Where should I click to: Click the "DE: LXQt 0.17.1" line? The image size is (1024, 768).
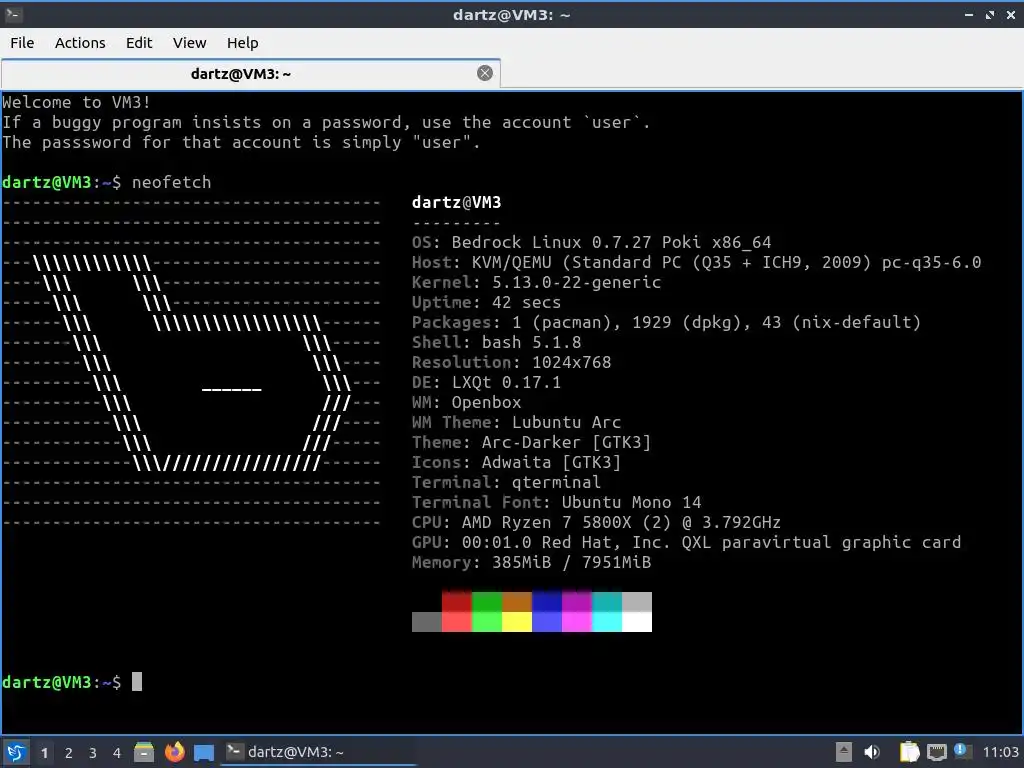coord(486,382)
